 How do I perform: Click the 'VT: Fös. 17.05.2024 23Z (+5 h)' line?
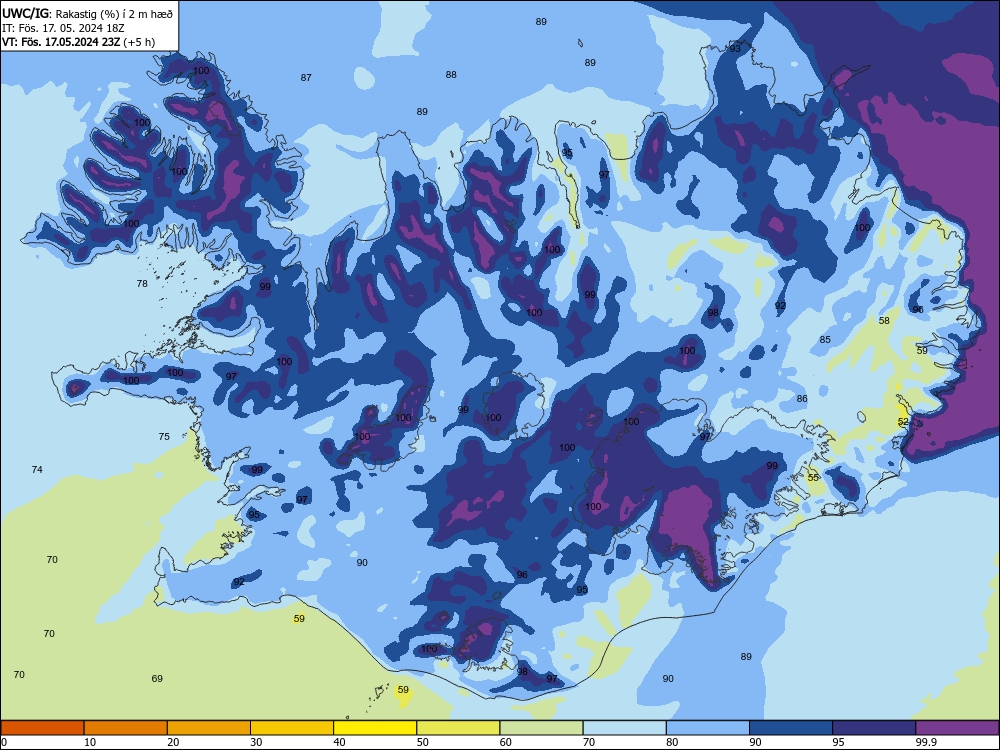[78, 43]
